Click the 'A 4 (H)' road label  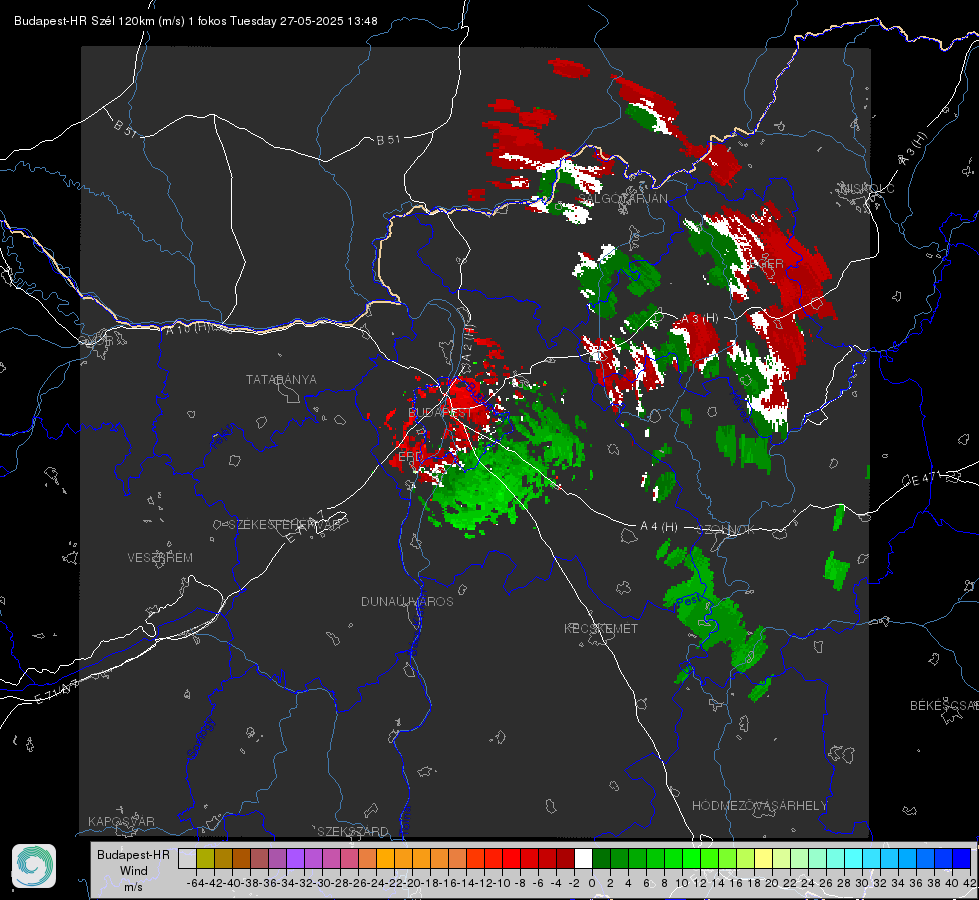[659, 527]
